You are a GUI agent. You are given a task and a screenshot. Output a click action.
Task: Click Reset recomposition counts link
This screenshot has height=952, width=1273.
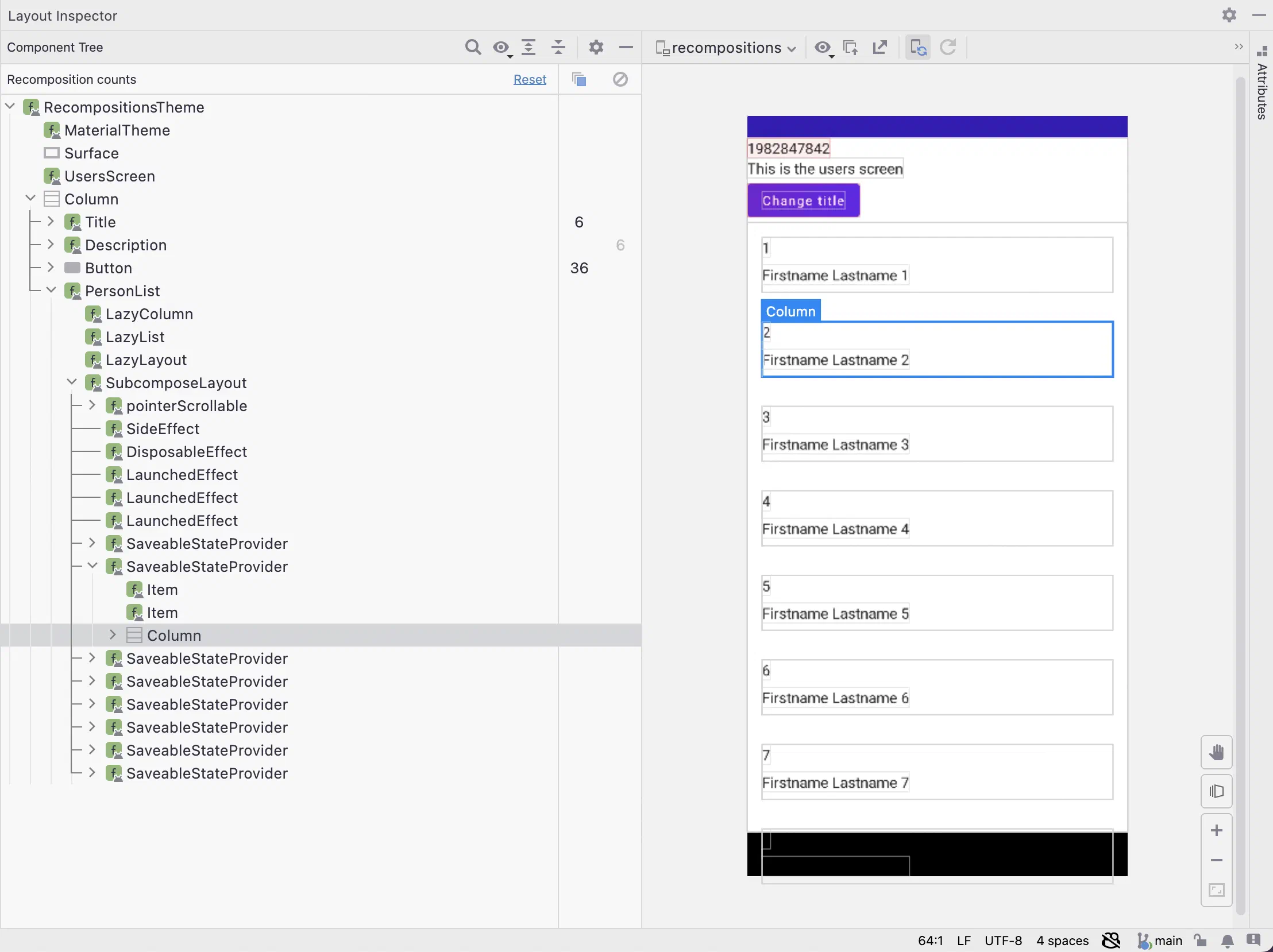530,79
